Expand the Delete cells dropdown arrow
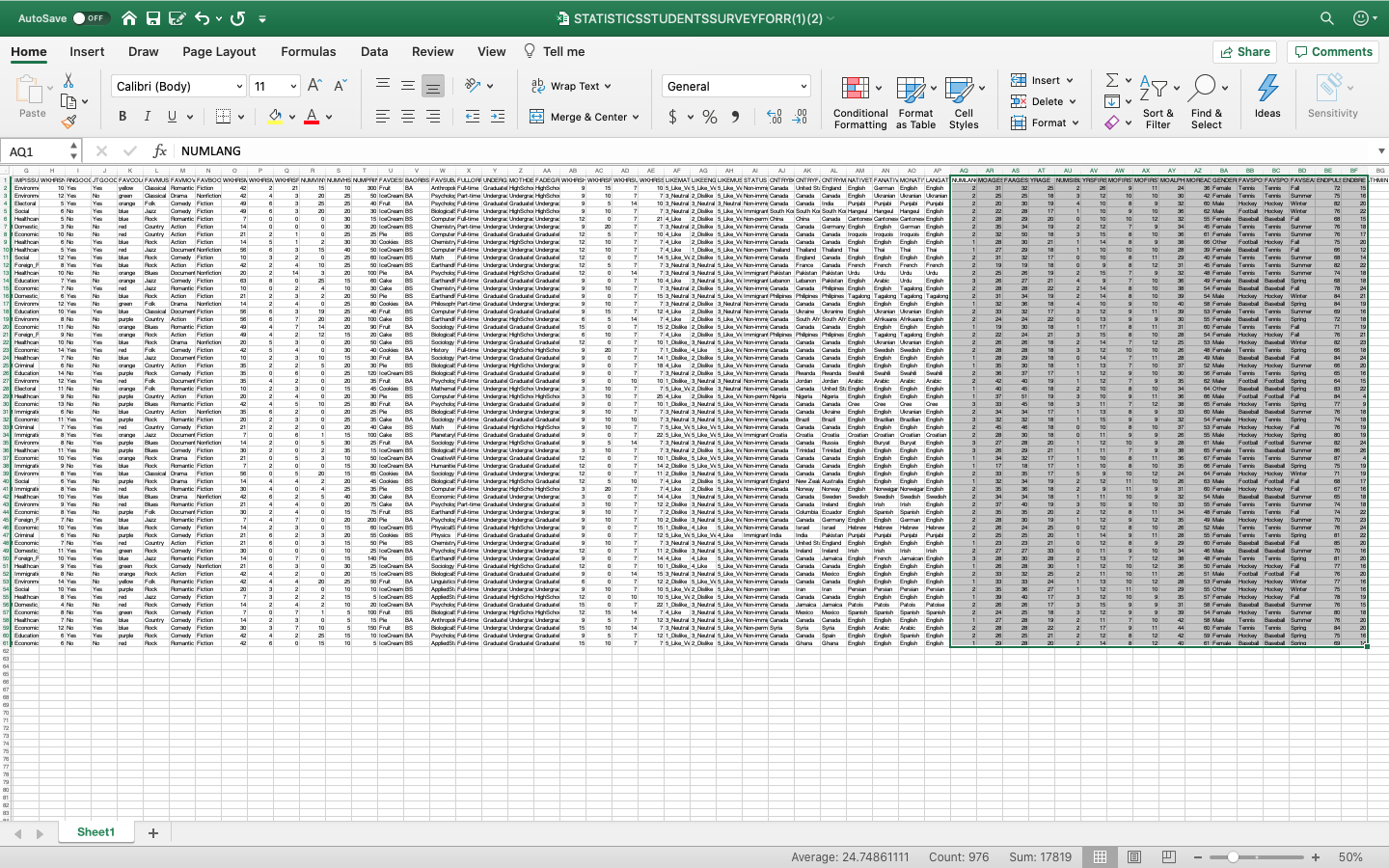The height and width of the screenshot is (868, 1389). coord(1075,102)
